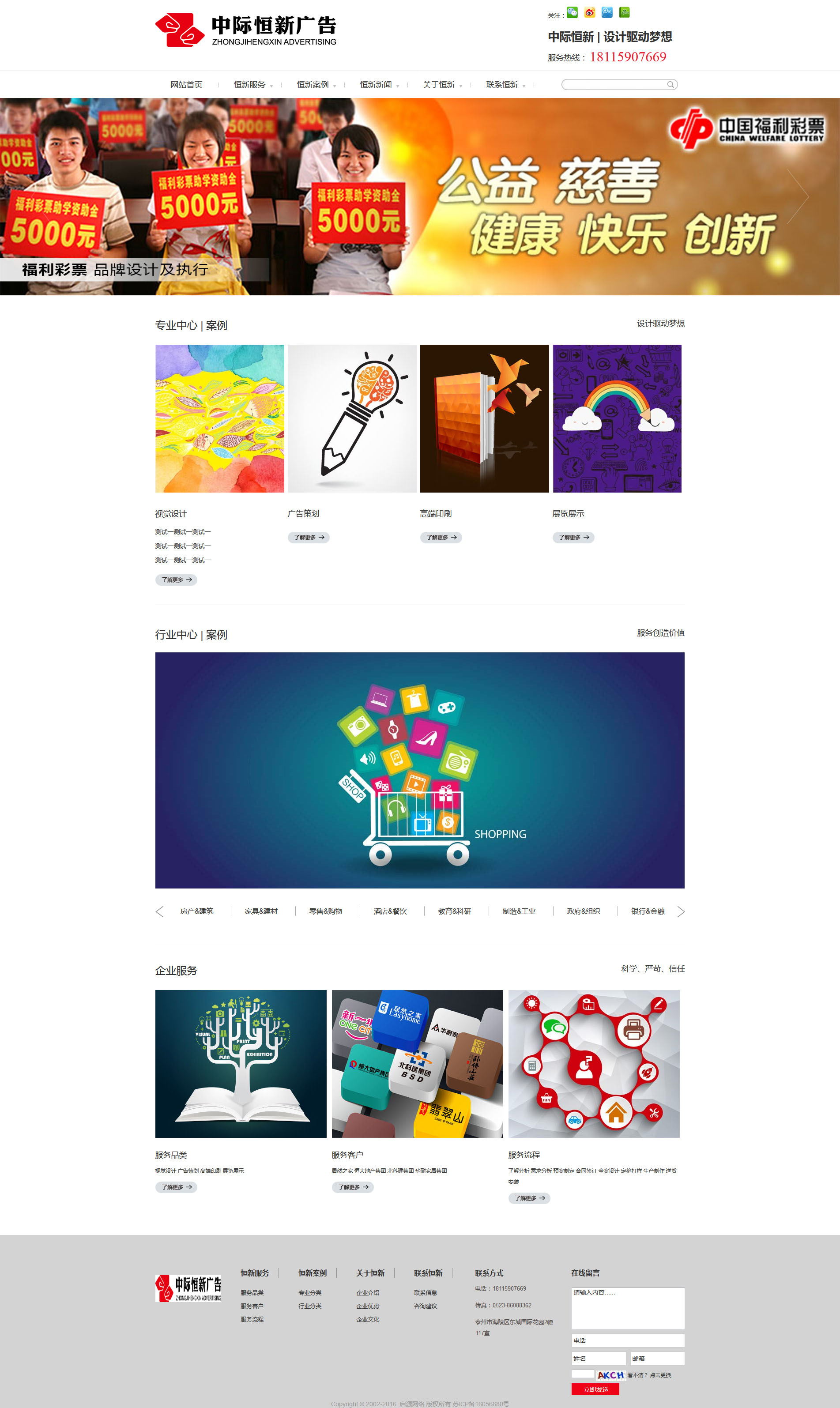Select the 零售&购物 industry tab
The image size is (840, 1408).
pyautogui.click(x=325, y=911)
